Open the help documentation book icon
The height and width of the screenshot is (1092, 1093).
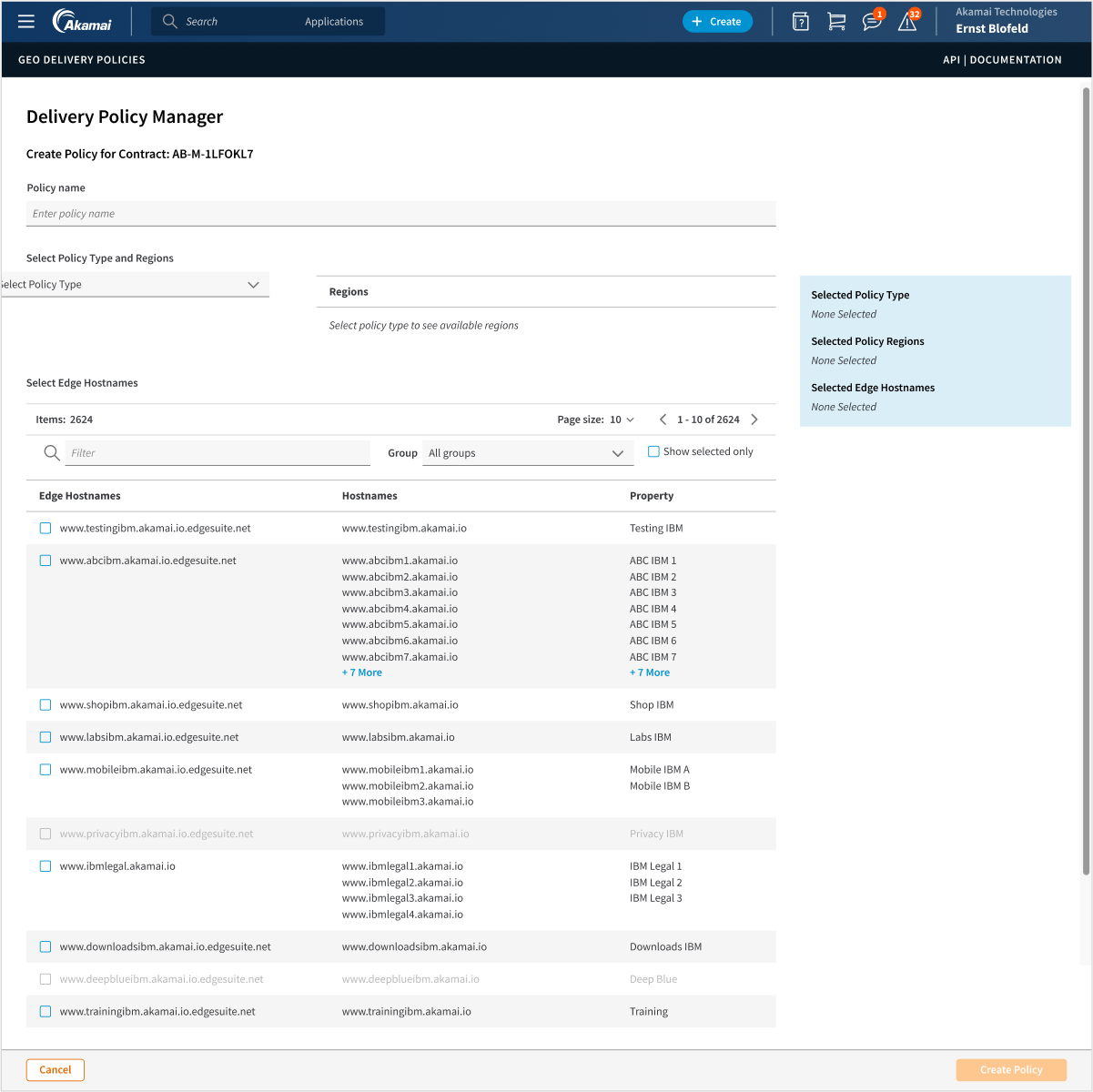click(800, 21)
